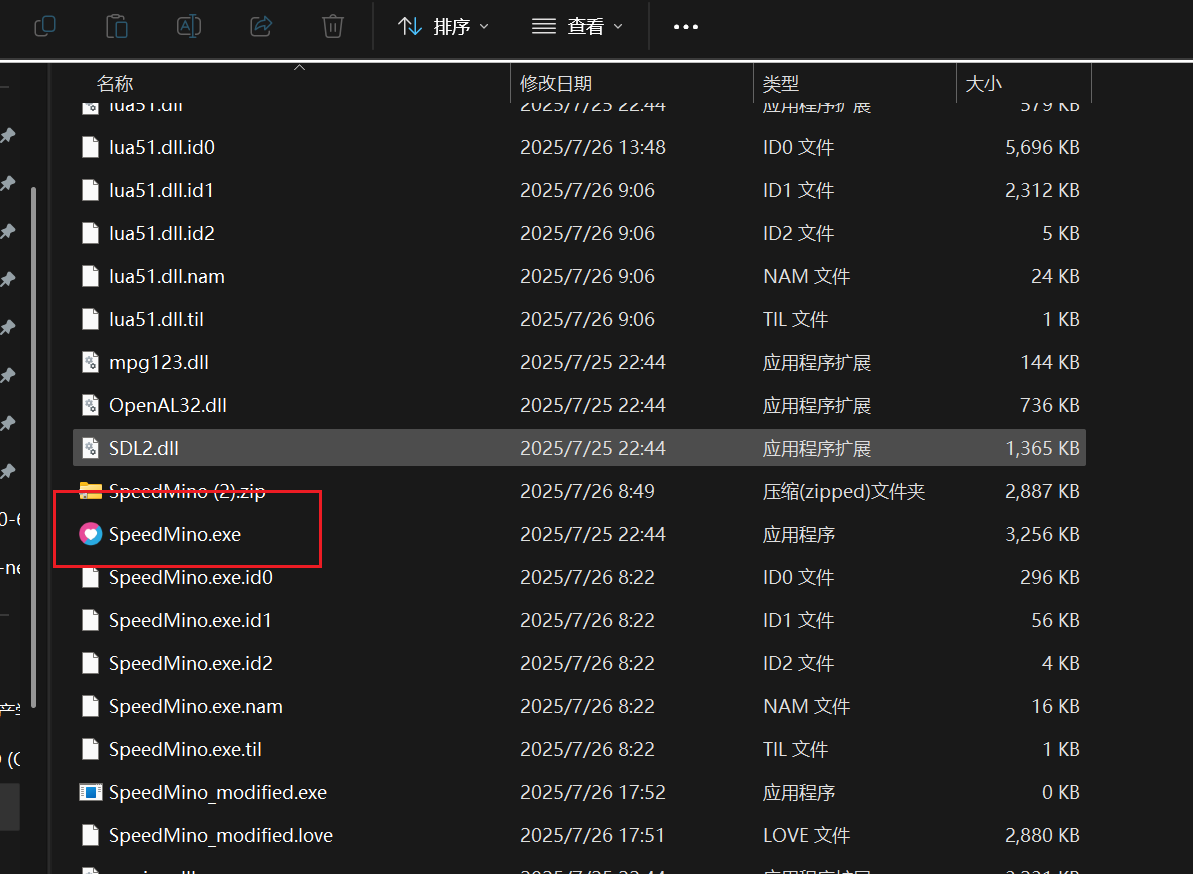Click the SpeedMino_modified.exe file icon
Screen dimensions: 1193x874
coord(91,793)
